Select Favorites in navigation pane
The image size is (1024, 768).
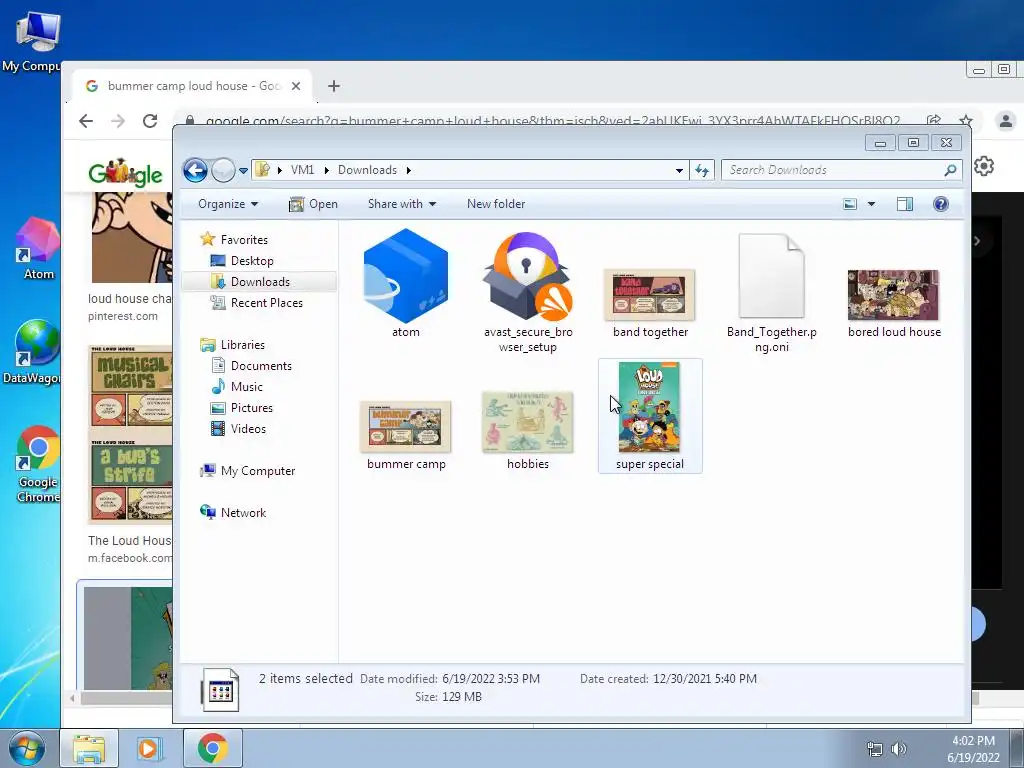point(234,240)
